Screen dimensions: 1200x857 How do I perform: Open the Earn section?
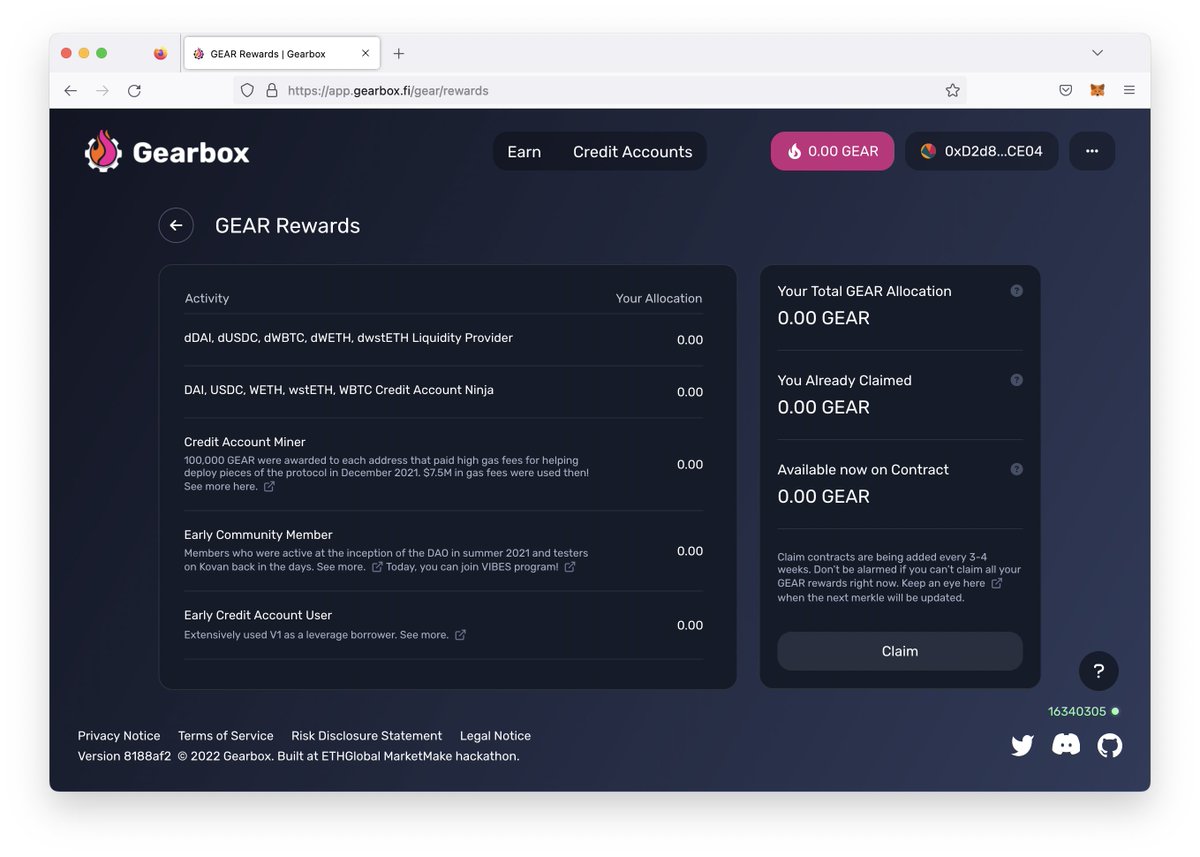(x=524, y=152)
